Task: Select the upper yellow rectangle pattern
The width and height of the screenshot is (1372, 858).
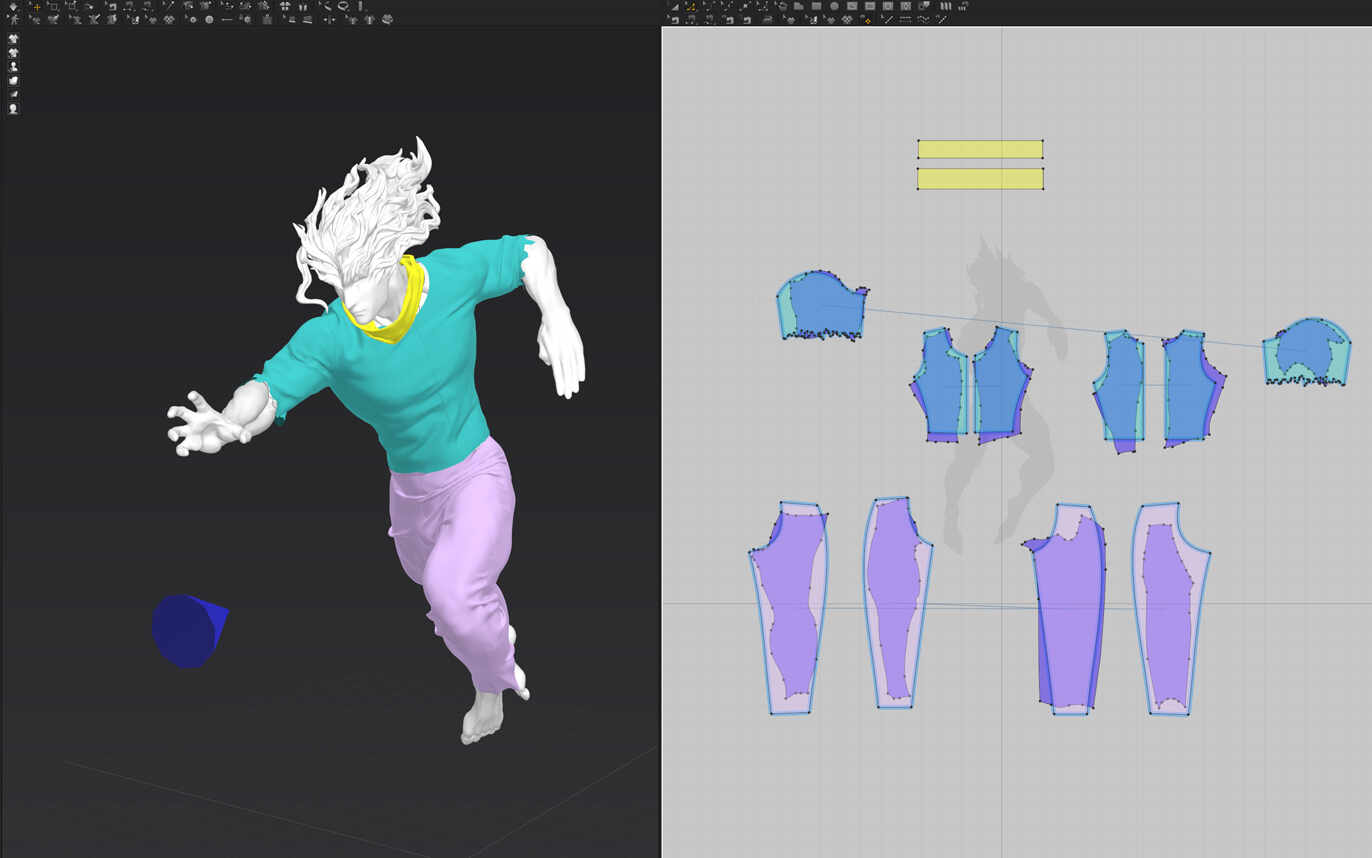Action: coord(980,149)
